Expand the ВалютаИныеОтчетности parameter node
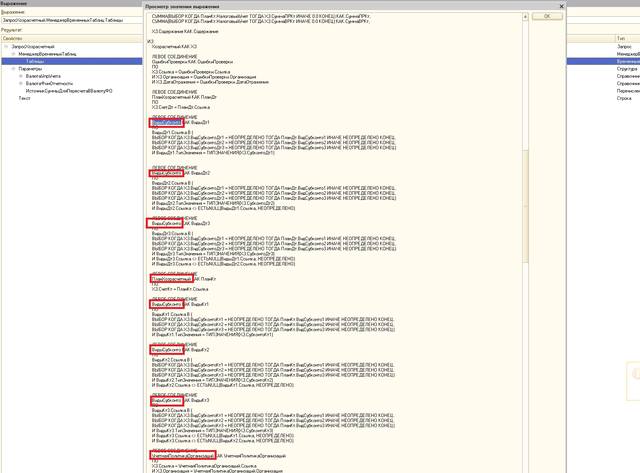 click(x=20, y=83)
